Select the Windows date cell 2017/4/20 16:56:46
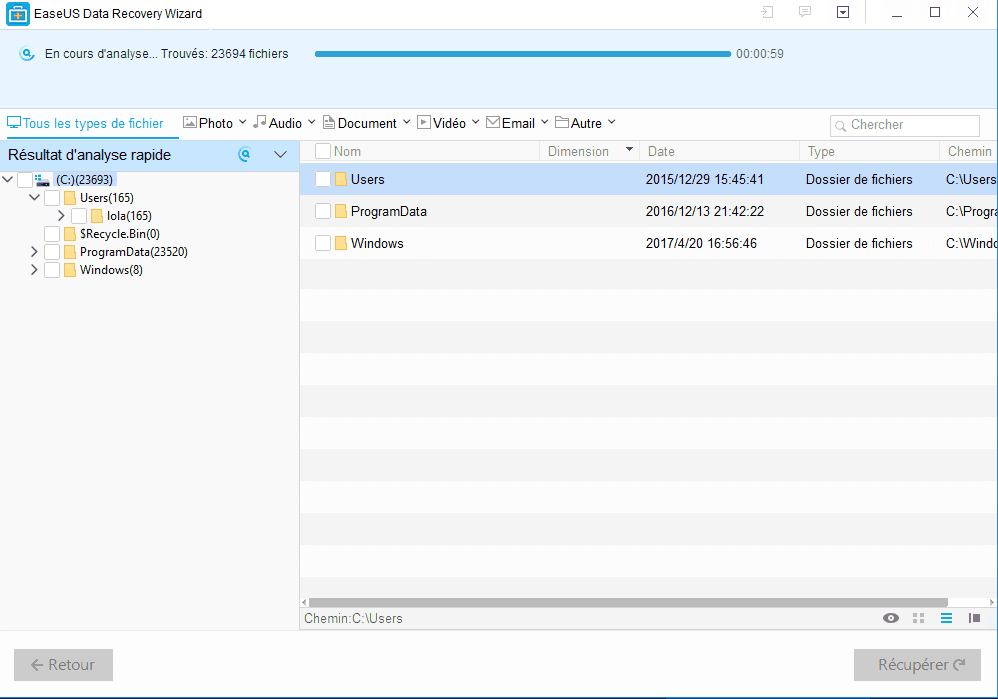The image size is (998, 699). click(x=701, y=243)
